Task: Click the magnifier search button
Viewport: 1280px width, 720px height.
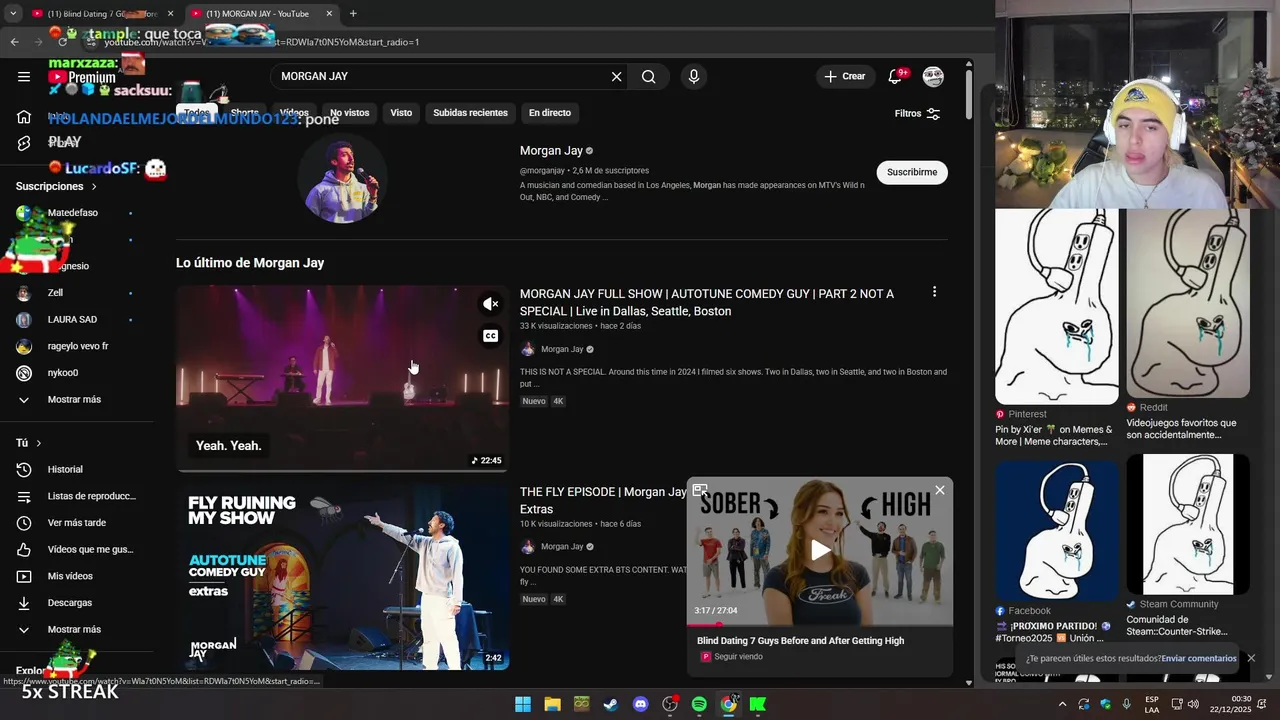Action: [648, 76]
